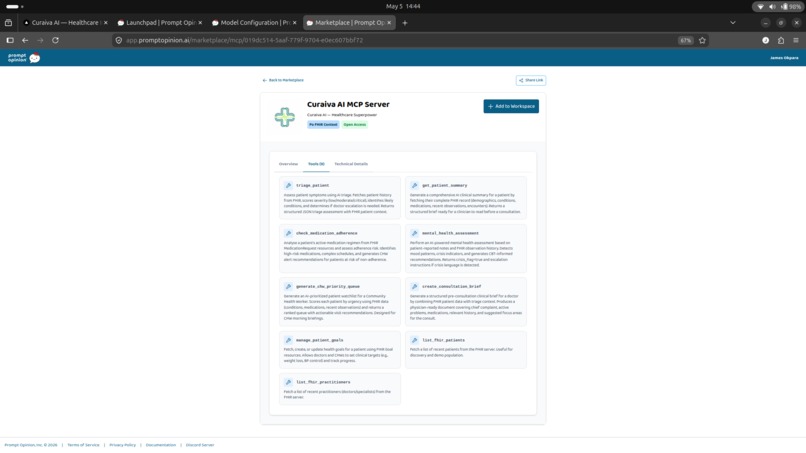Click the Curaiva AI MCP Server title
The height and width of the screenshot is (453, 806).
coord(348,104)
